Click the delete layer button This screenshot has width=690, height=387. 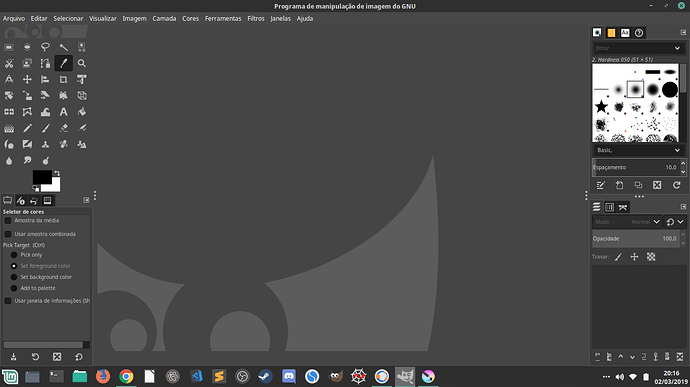pos(680,357)
